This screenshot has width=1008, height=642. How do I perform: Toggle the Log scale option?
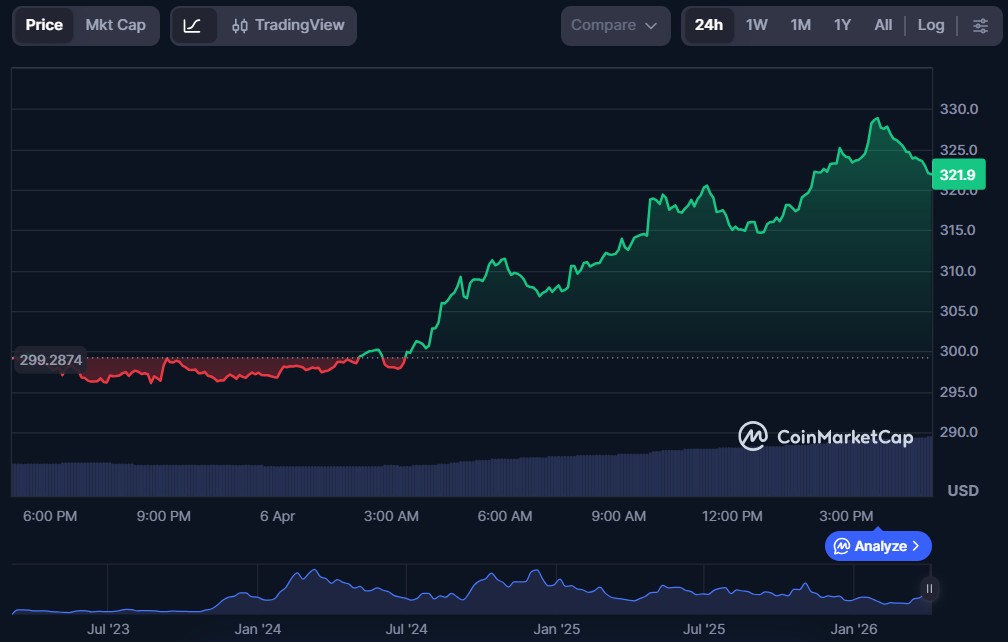[x=930, y=26]
